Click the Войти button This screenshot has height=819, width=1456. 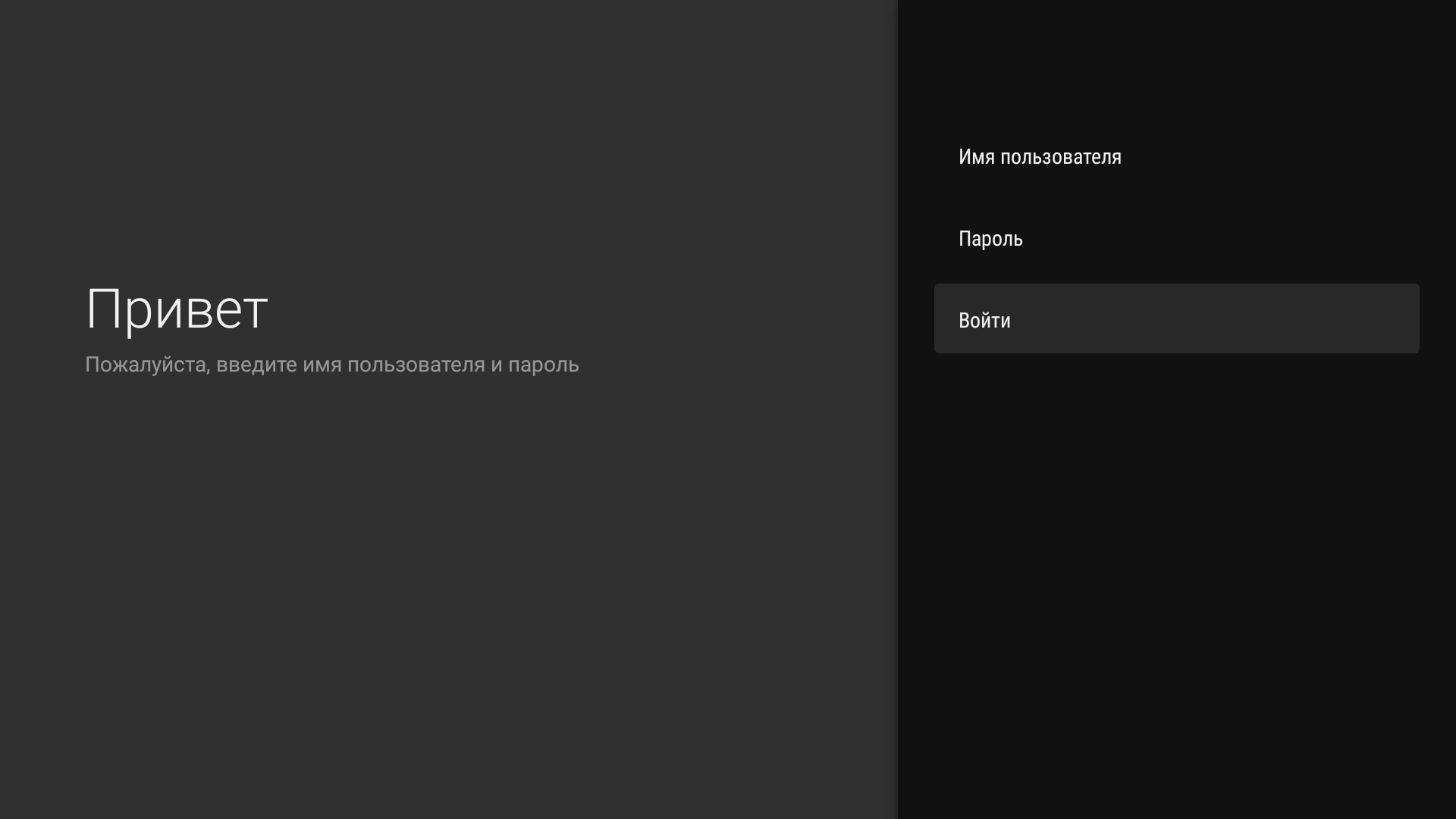point(1176,318)
